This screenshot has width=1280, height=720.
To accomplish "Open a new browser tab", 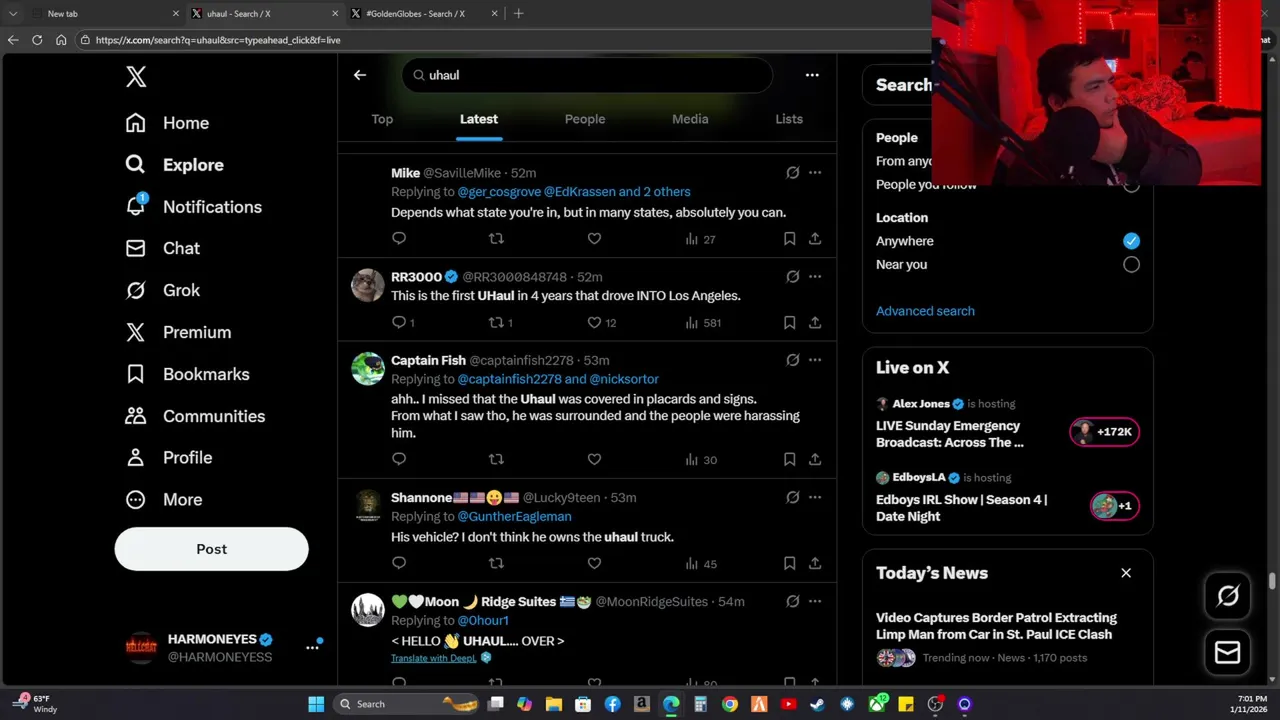I will 518,14.
